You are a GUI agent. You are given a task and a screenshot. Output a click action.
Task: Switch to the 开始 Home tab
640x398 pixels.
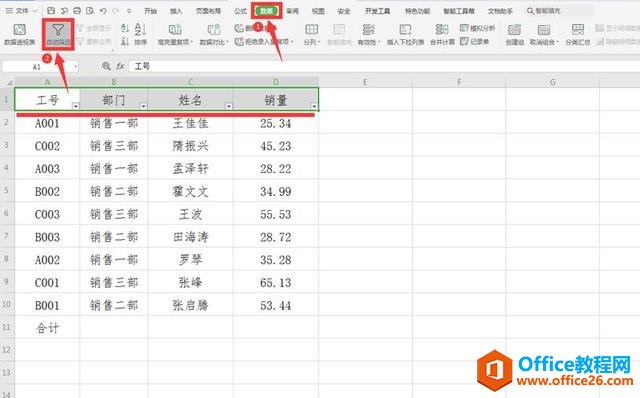pos(150,11)
